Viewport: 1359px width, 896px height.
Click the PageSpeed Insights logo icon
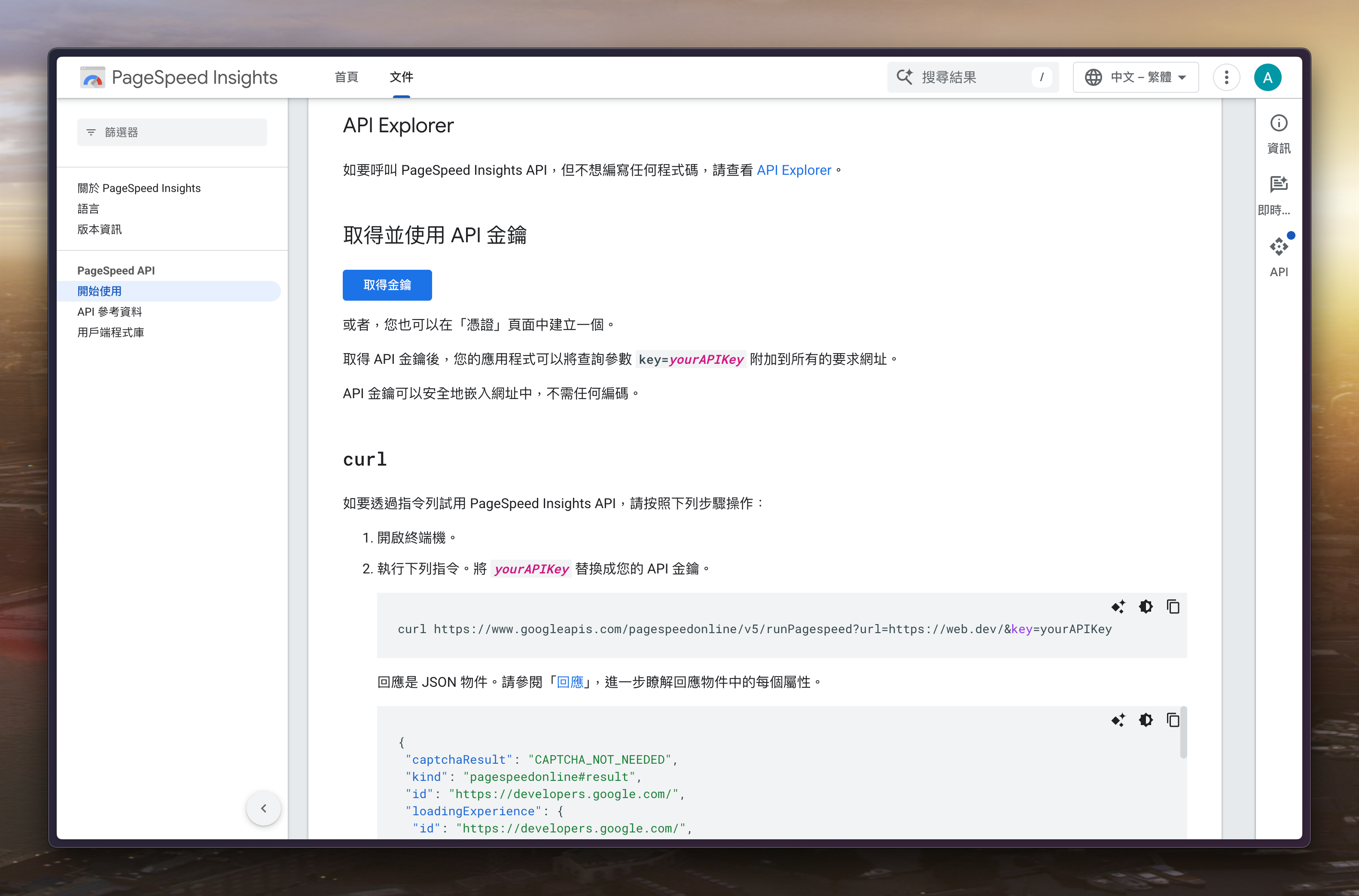(92, 77)
